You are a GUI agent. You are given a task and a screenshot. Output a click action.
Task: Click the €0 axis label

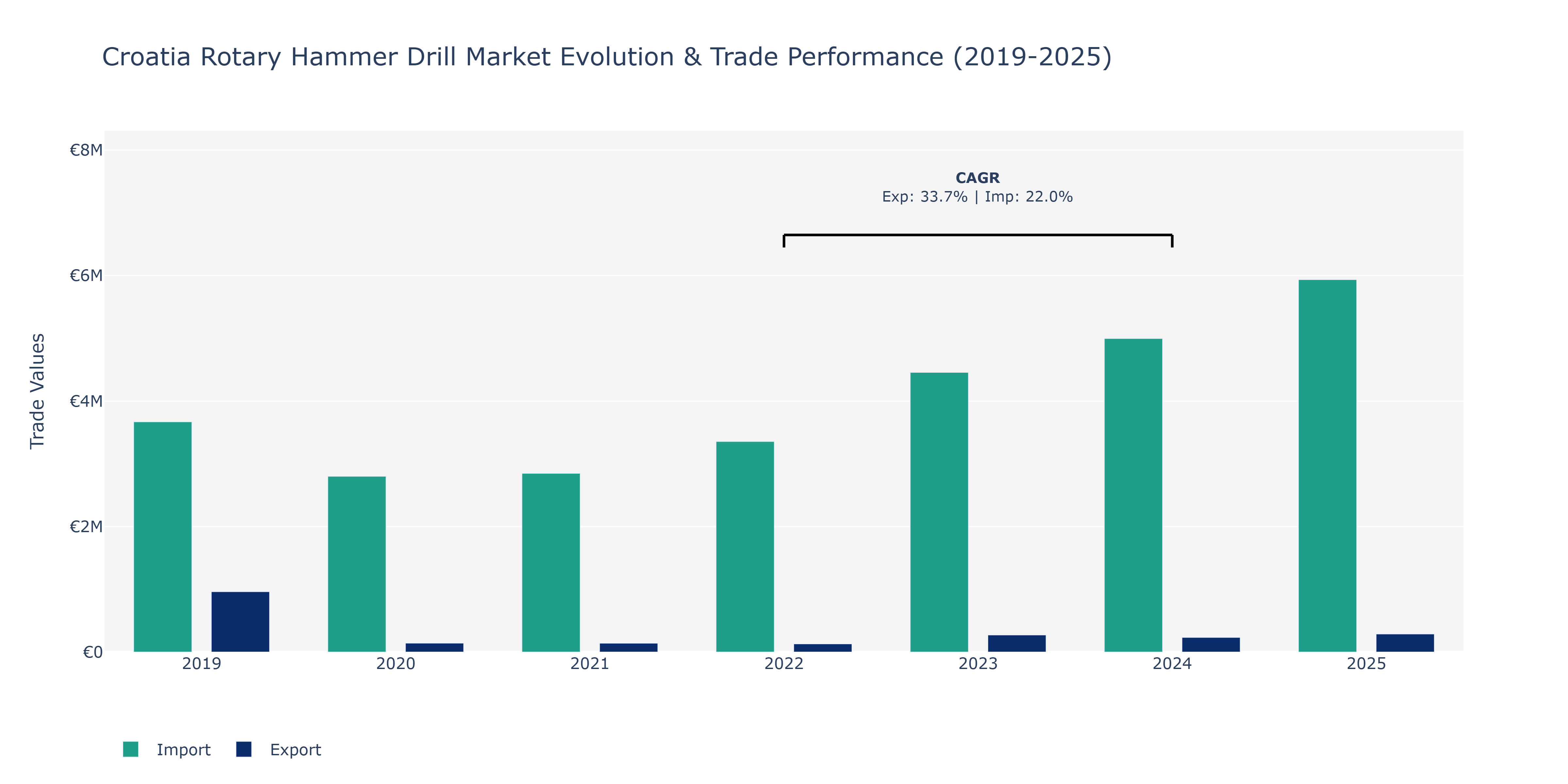coord(92,653)
